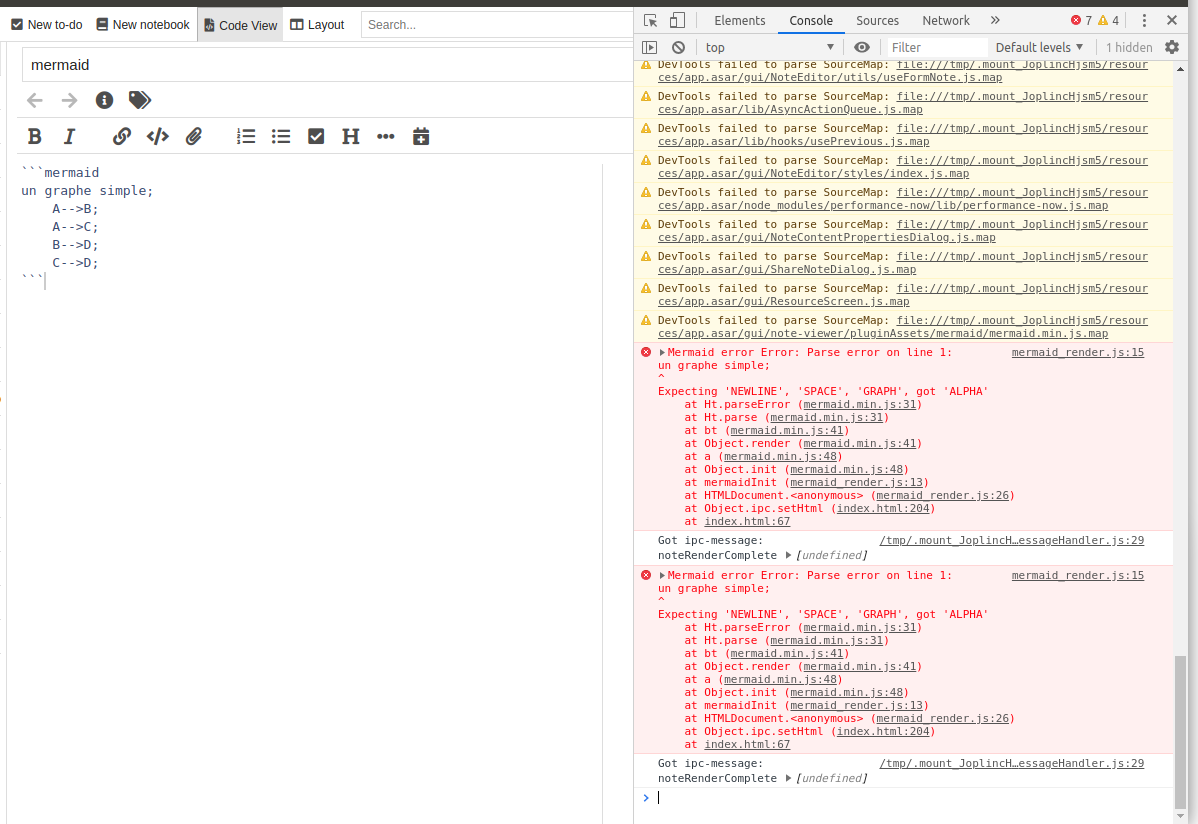Attach a file using the paperclip icon

[194, 137]
